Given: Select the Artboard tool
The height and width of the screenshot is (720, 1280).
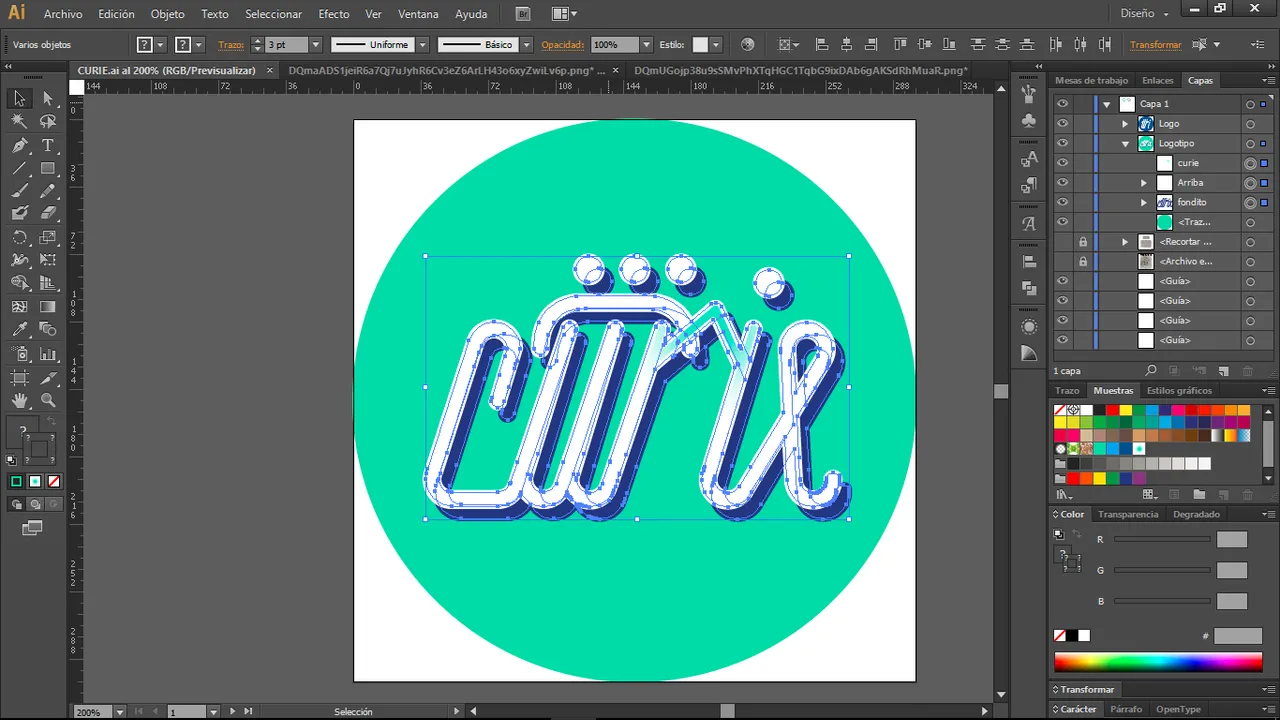Looking at the screenshot, I should (x=19, y=378).
